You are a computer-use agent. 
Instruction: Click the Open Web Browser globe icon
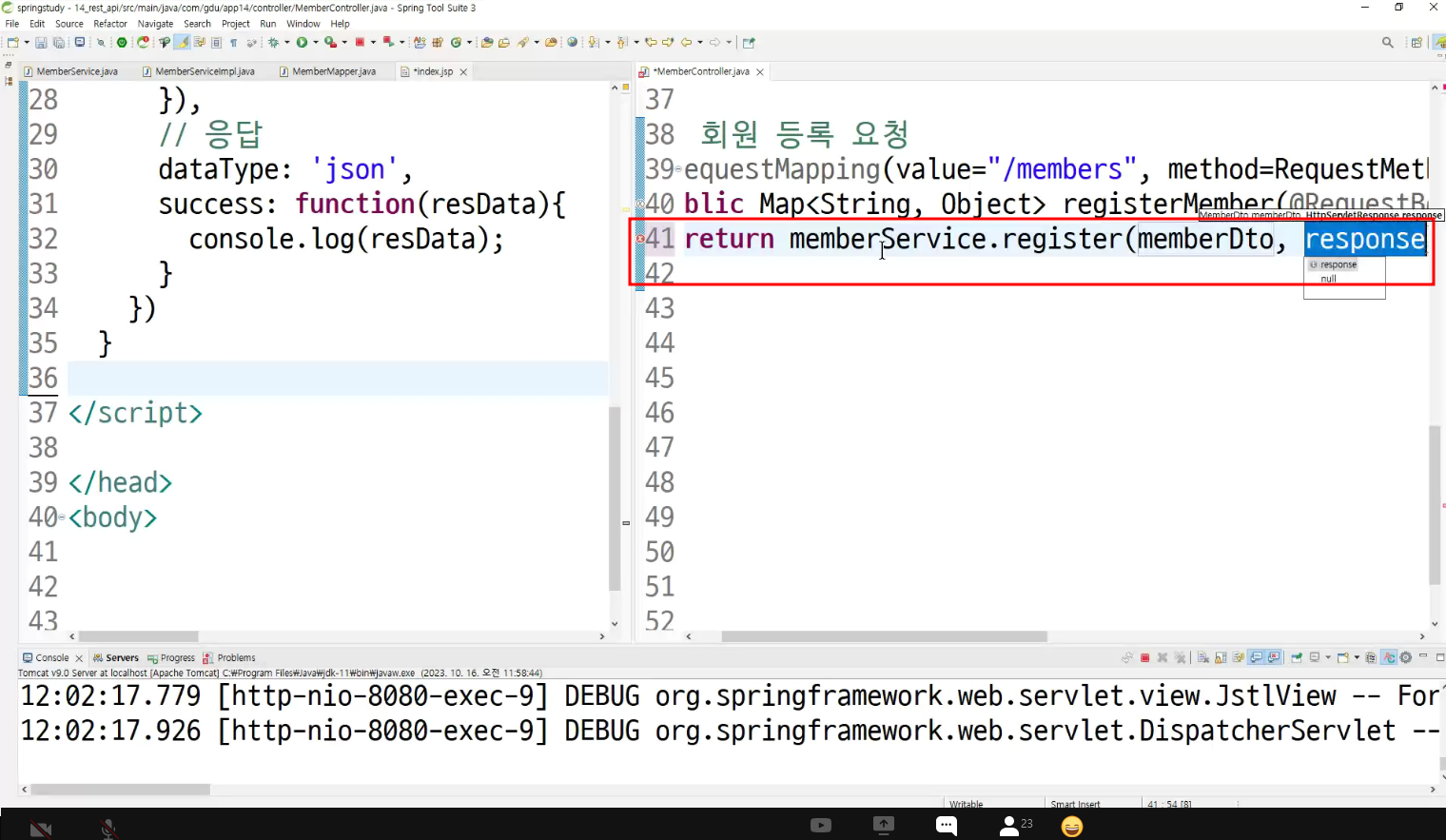click(572, 43)
